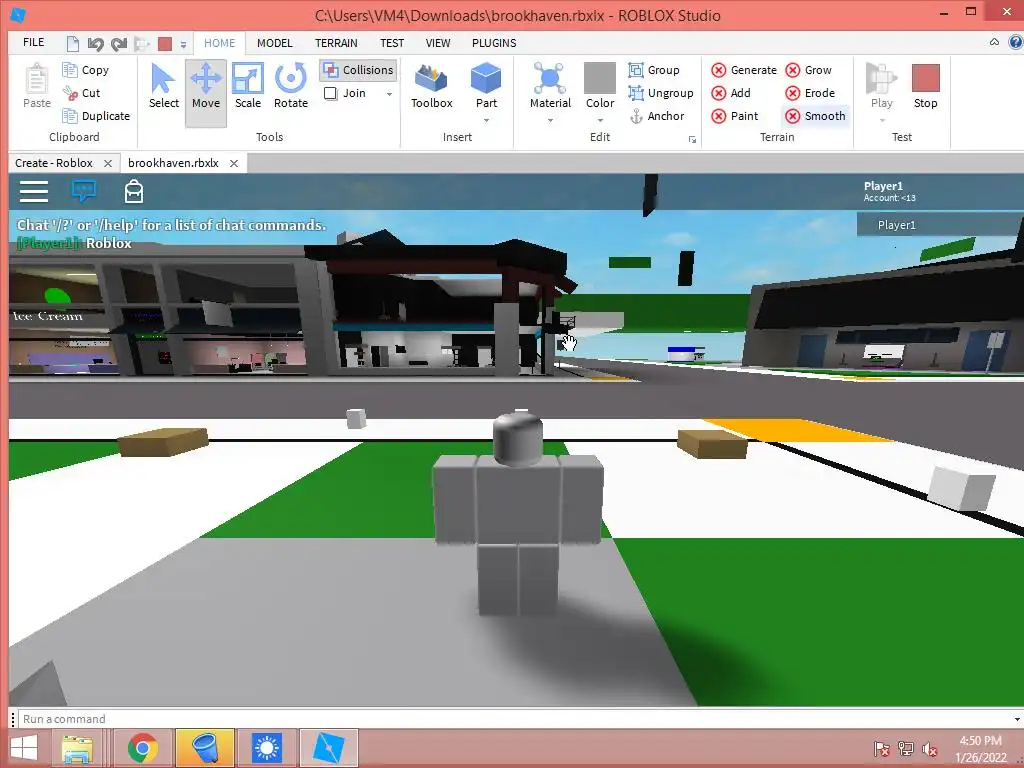Image resolution: width=1024 pixels, height=768 pixels.
Task: Select the Move tool
Action: [206, 92]
